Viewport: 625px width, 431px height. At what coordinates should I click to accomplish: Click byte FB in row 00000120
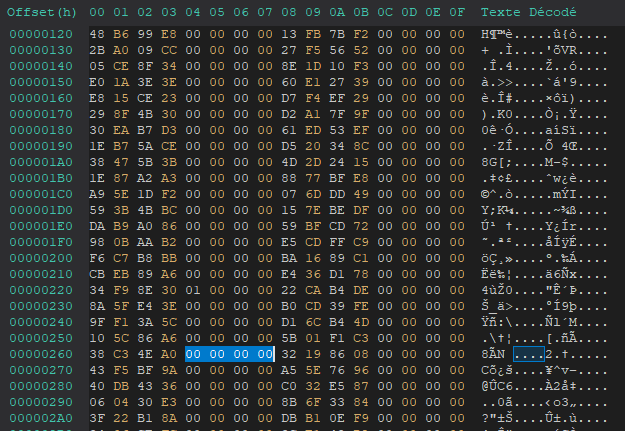pos(313,34)
